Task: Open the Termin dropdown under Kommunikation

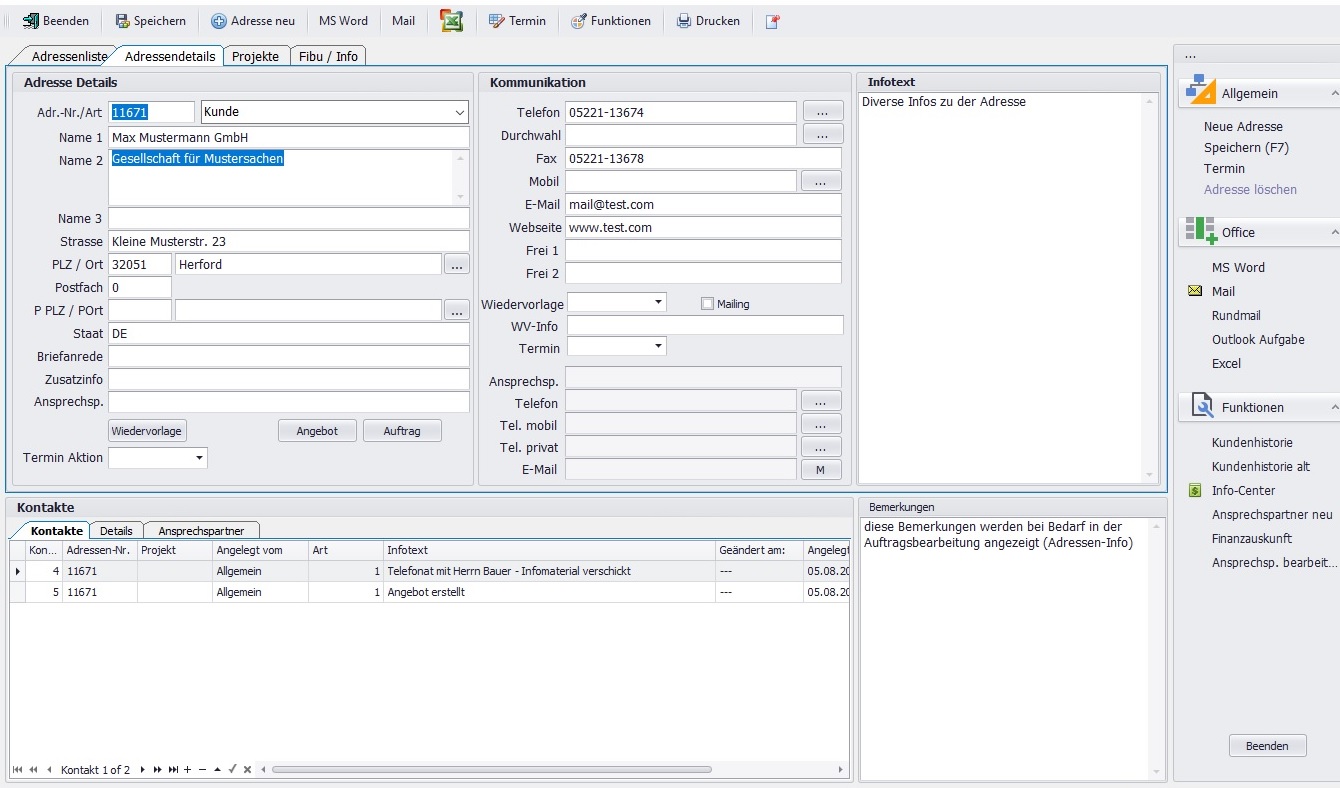Action: click(658, 347)
